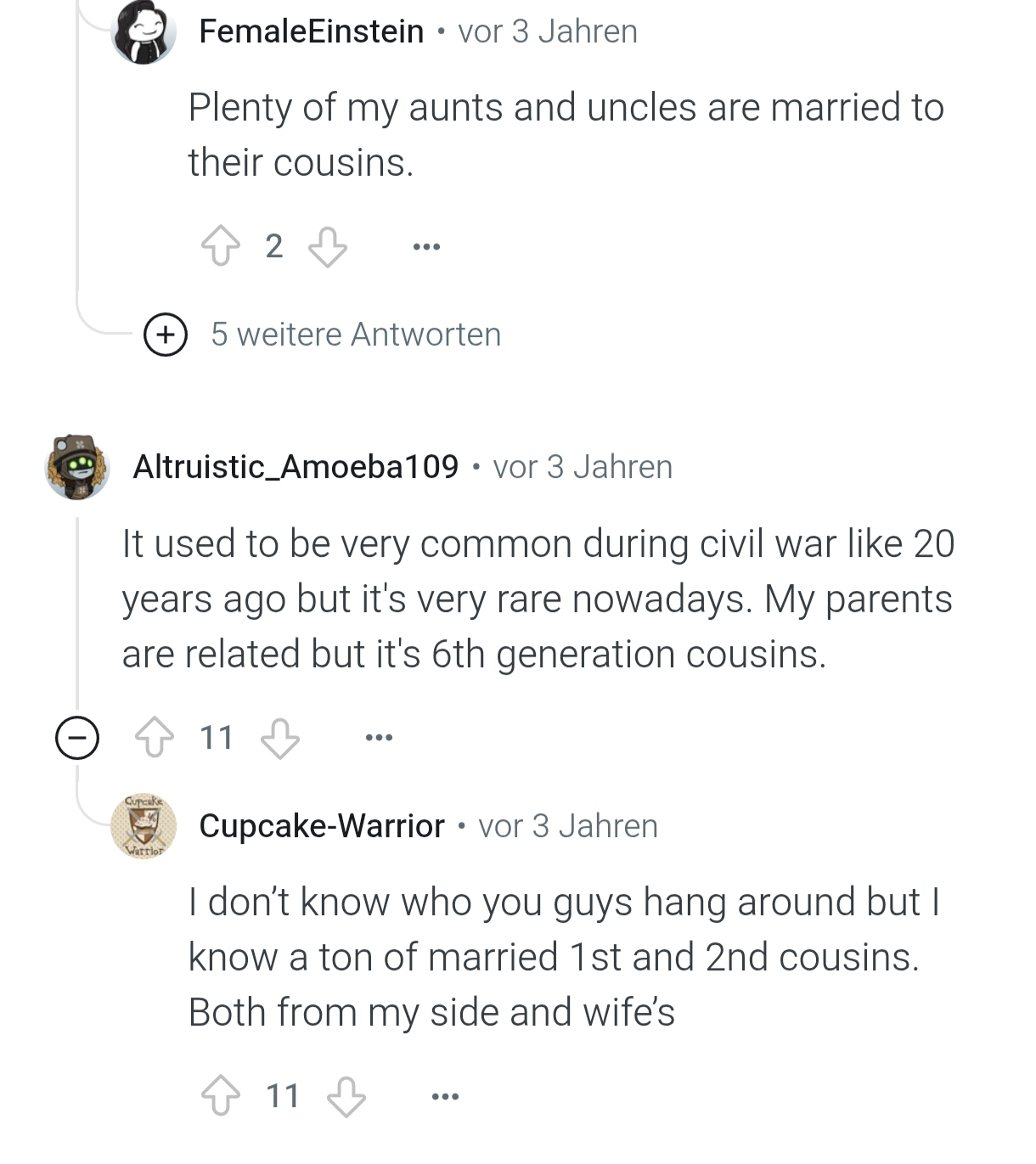
Task: Click the timestamp on Cupcake-Warrior's comment
Action: 568,826
